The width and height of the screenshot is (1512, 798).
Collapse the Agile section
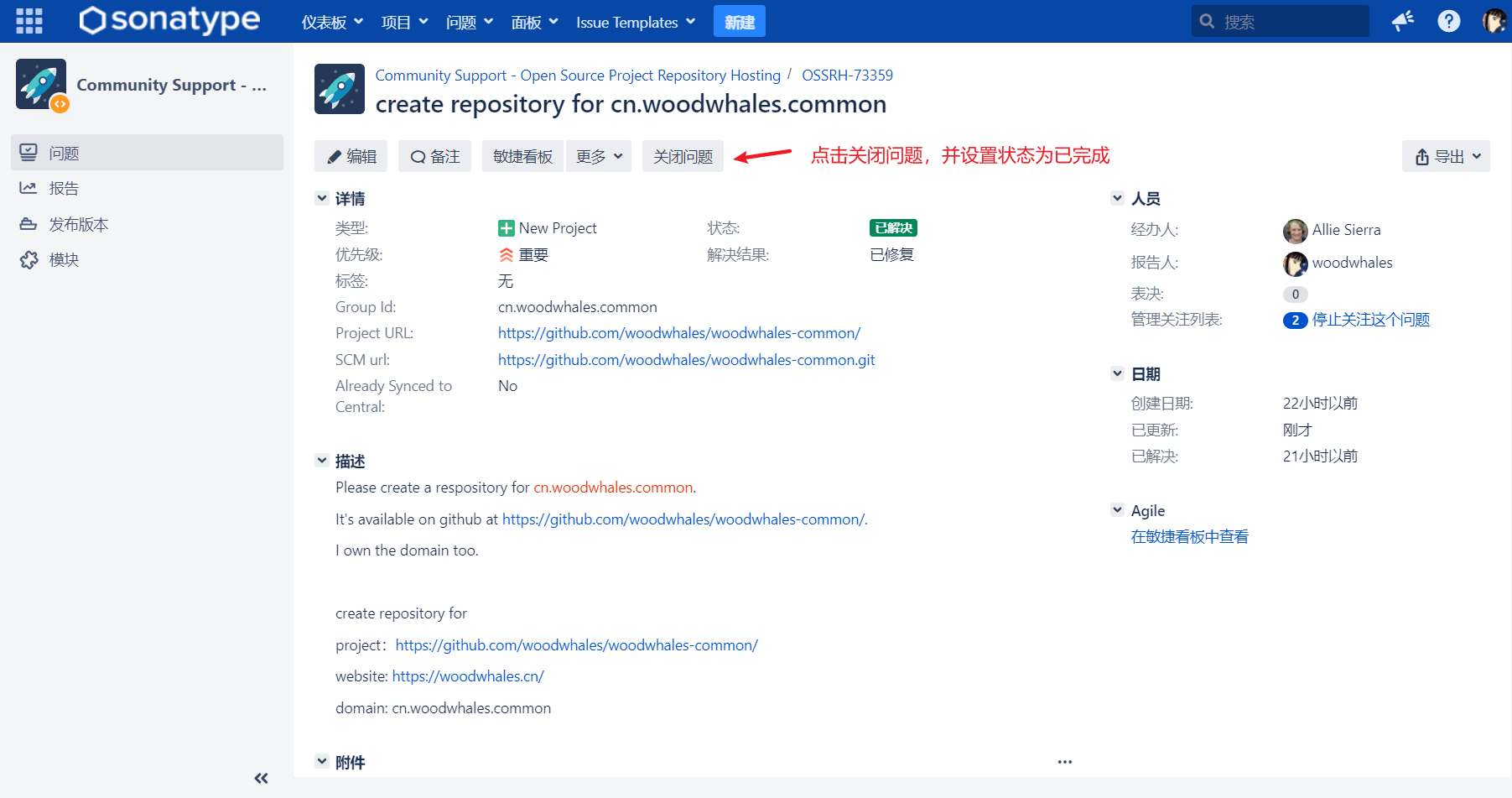click(1118, 510)
